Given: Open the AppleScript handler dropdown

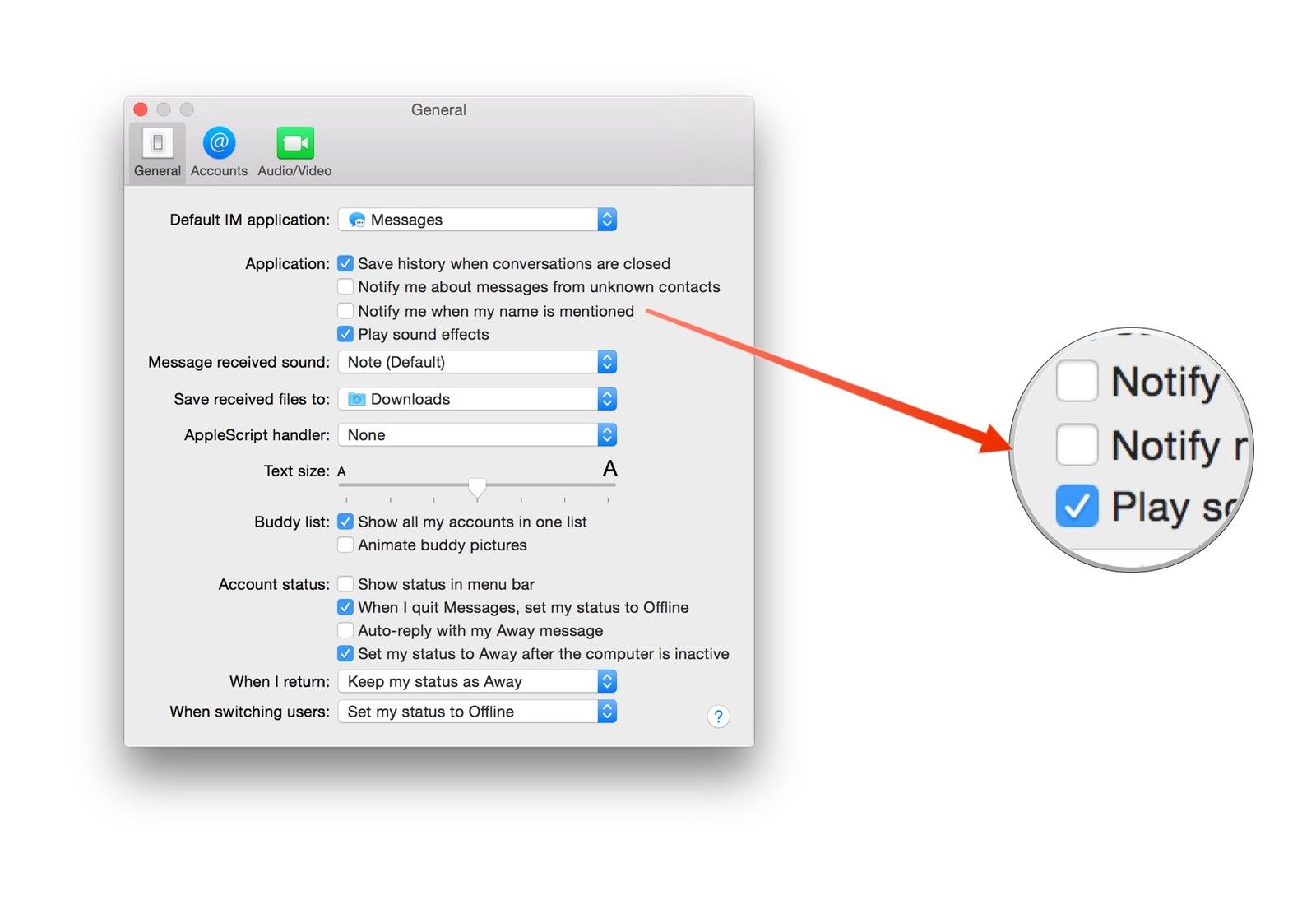Looking at the screenshot, I should [477, 435].
